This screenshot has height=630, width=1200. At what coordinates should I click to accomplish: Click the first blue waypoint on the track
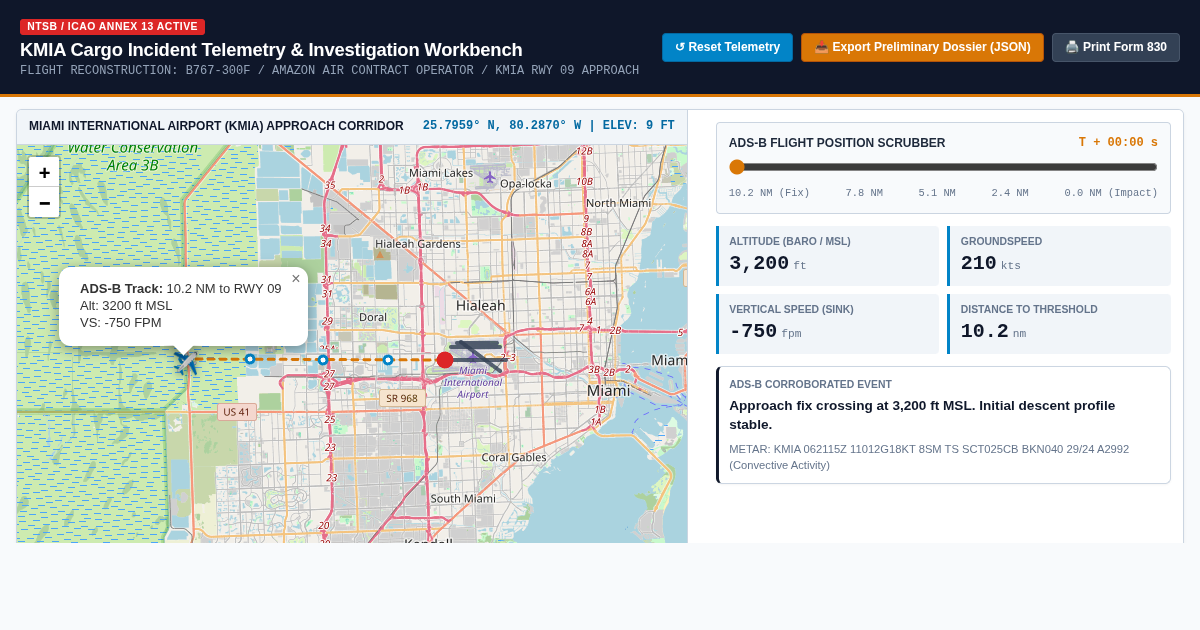coord(250,359)
